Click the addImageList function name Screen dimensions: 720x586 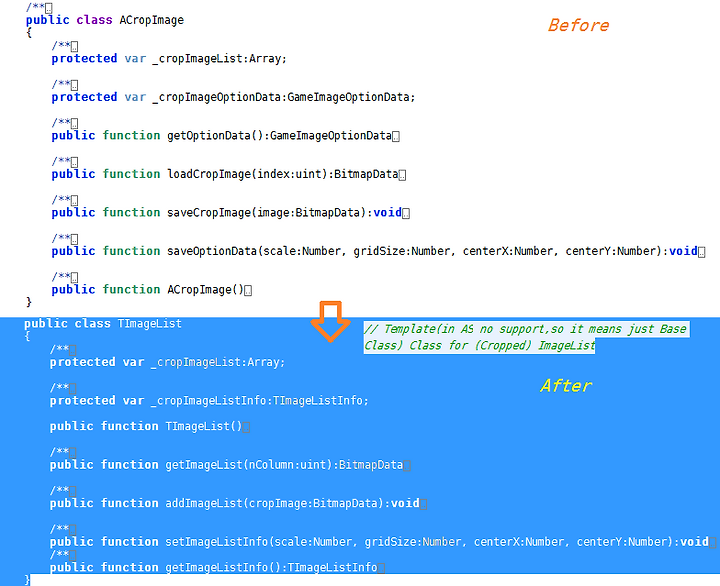tap(204, 504)
